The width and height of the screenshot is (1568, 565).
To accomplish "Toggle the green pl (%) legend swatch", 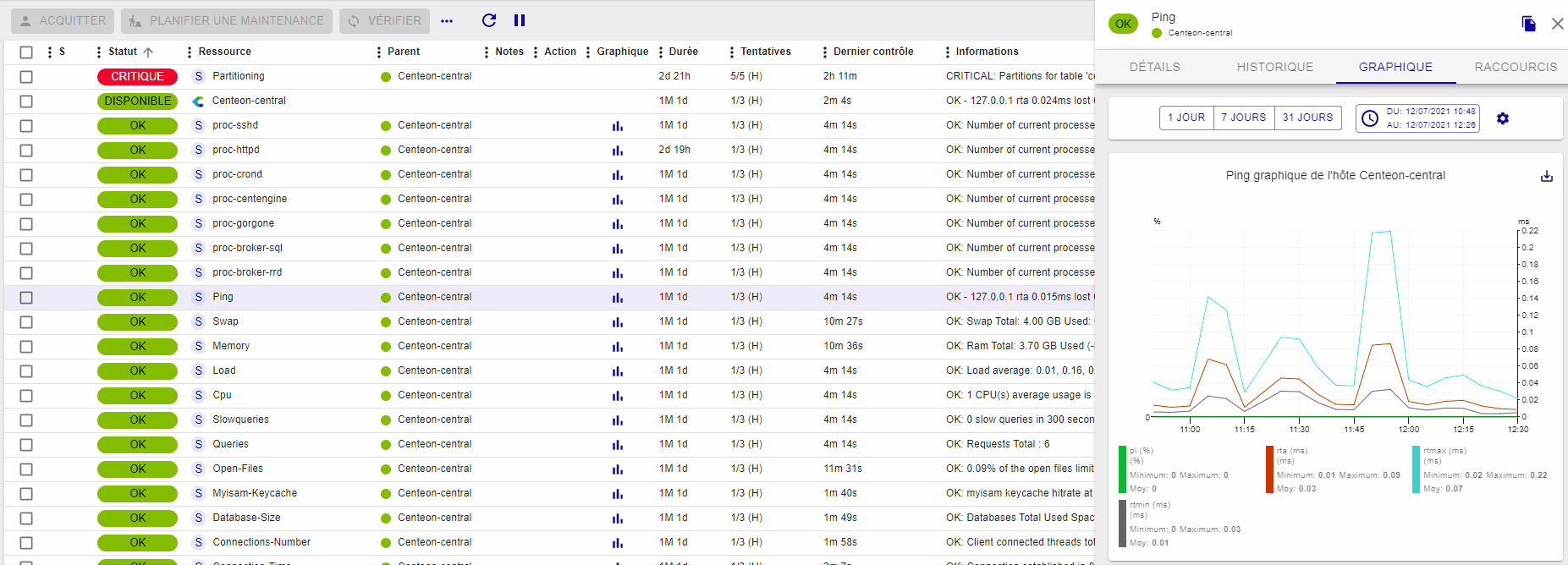I will click(x=1122, y=469).
